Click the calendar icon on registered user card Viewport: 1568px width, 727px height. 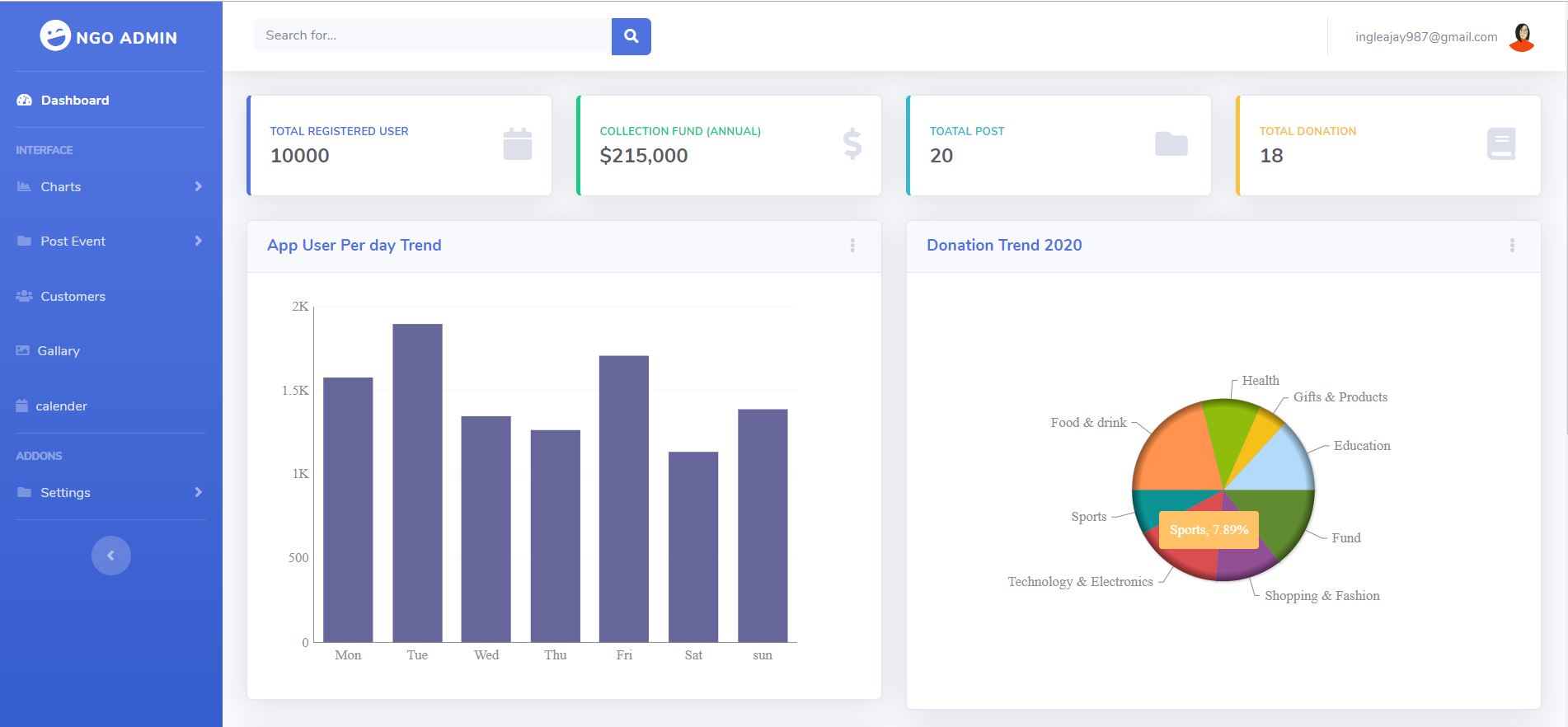tap(517, 144)
